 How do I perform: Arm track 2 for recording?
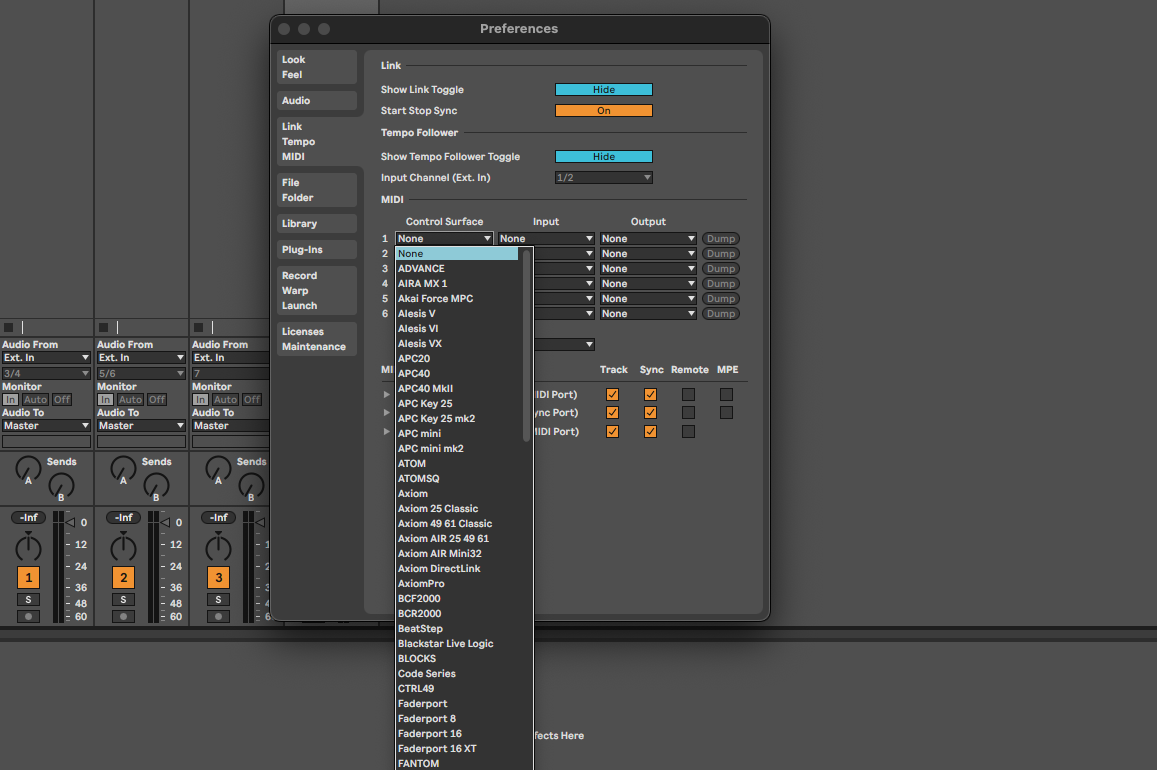click(x=123, y=617)
